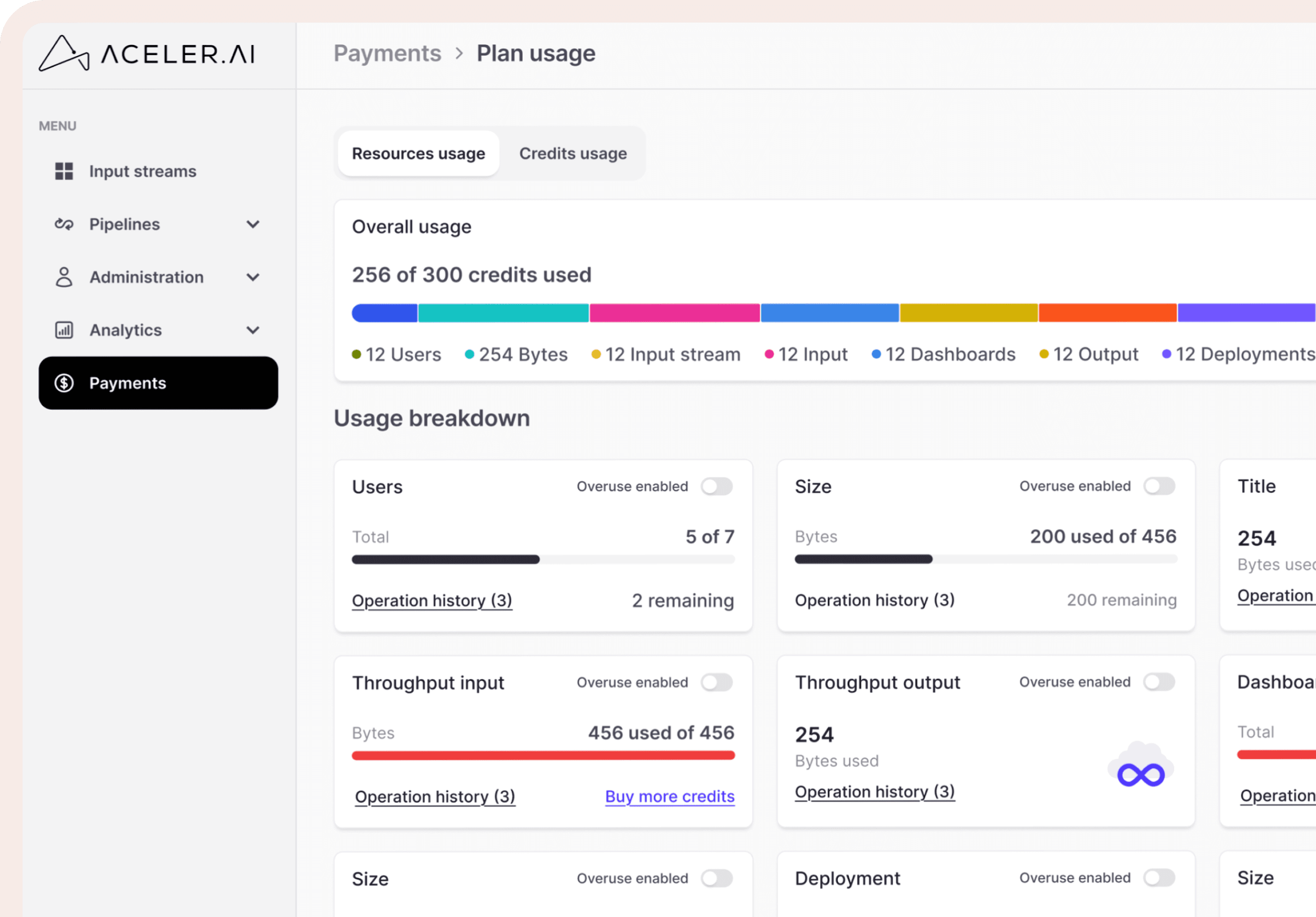Viewport: 1316px width, 917px height.
Task: Expand the Analytics submenu chevron
Action: point(253,330)
